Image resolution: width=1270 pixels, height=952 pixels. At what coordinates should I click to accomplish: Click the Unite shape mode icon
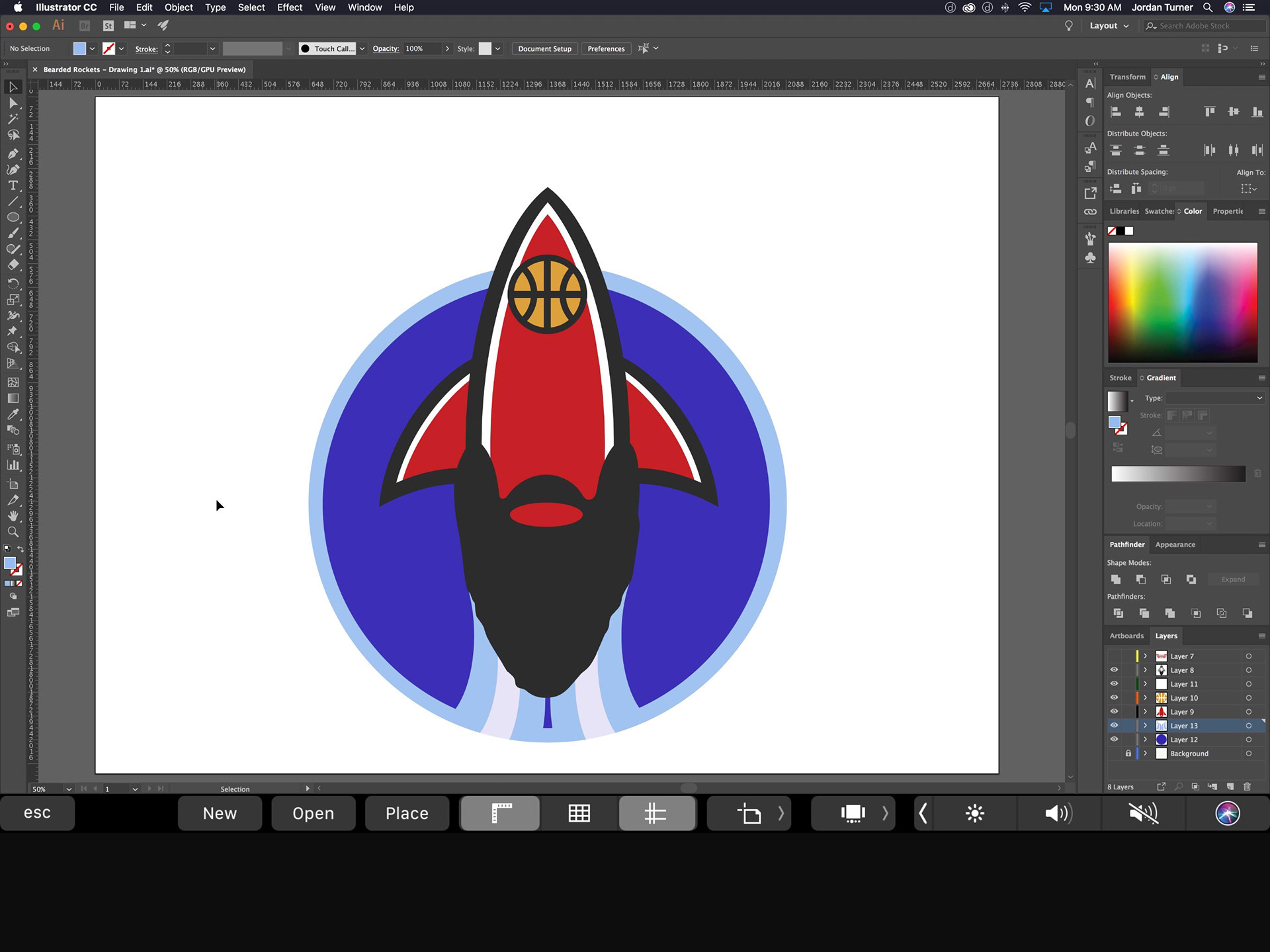[1116, 580]
